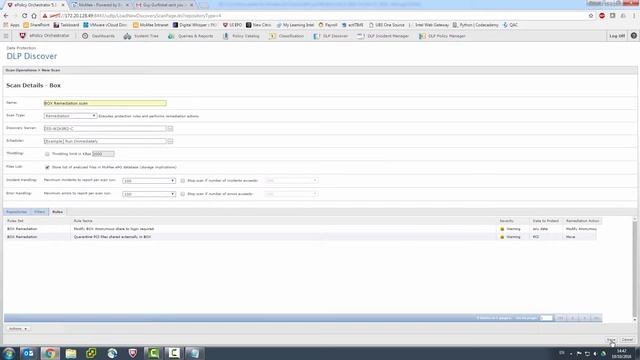Open the McAfee shield app in the taskbar

click(x=133, y=353)
